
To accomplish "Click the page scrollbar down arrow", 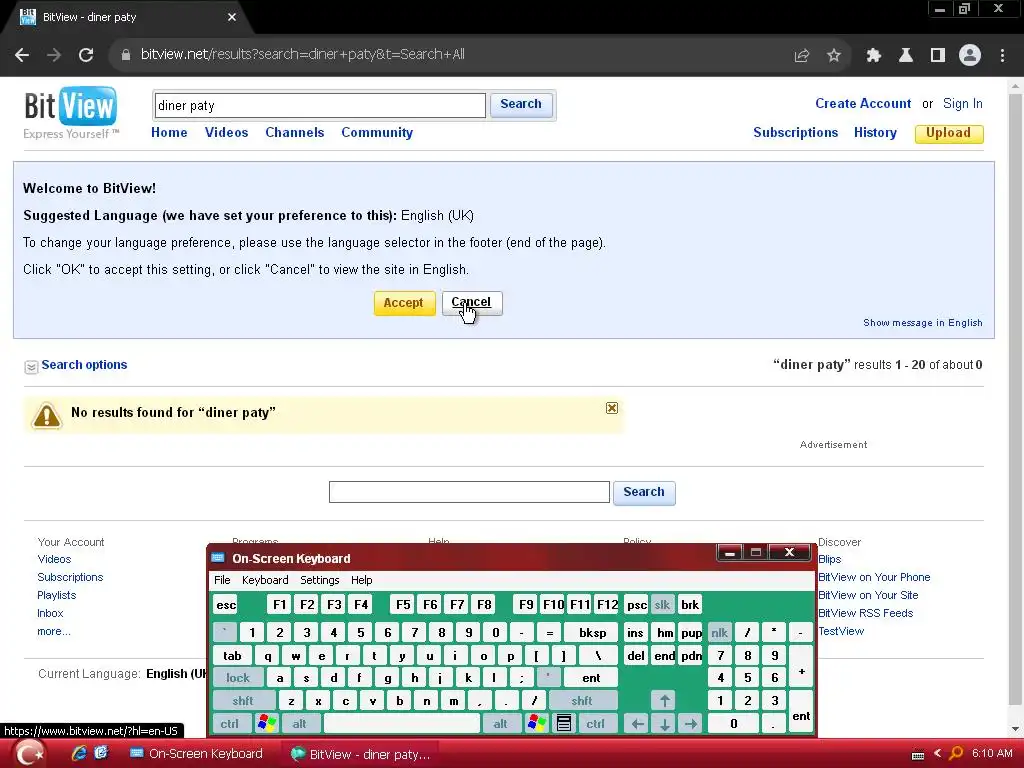I will point(1015,729).
